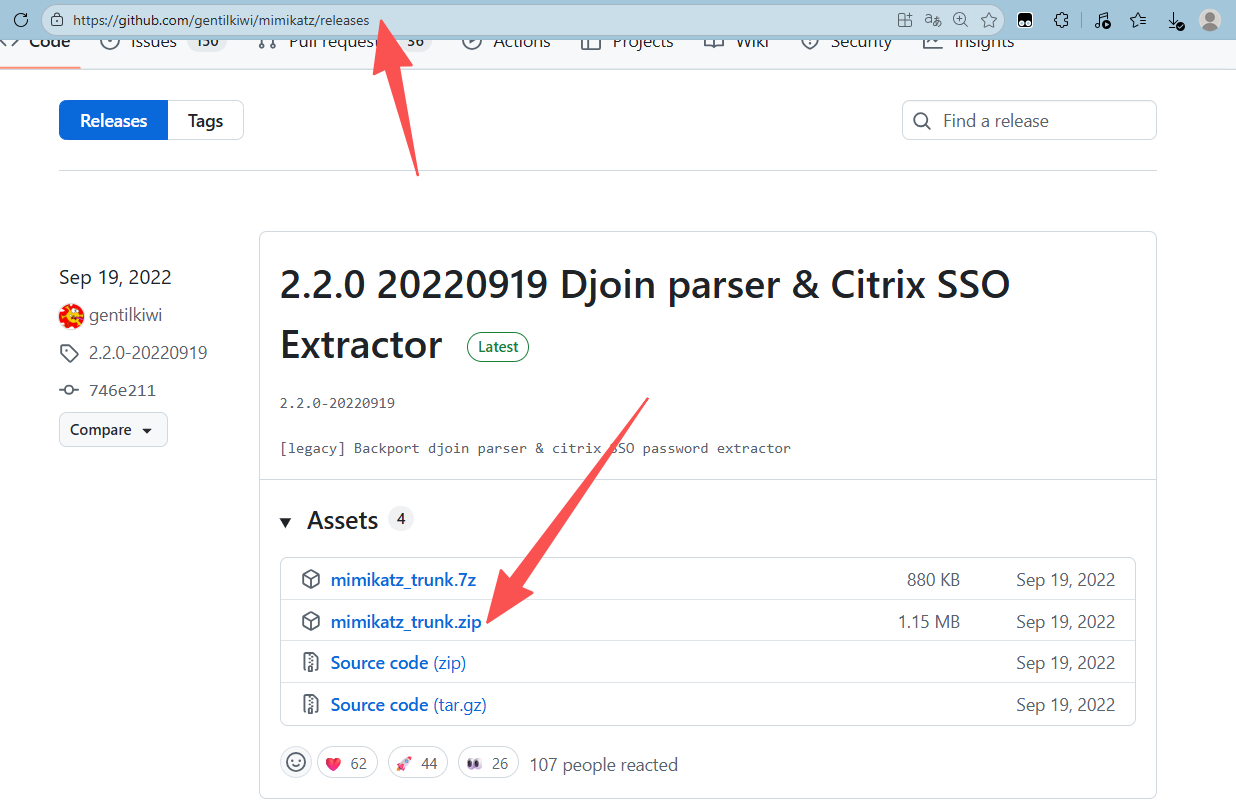The image size is (1236, 806).
Task: Open commit 746e211
Action: [x=122, y=391]
